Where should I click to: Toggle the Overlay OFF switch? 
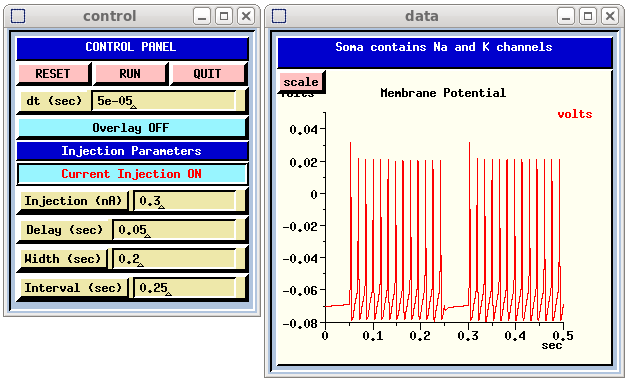coord(131,128)
